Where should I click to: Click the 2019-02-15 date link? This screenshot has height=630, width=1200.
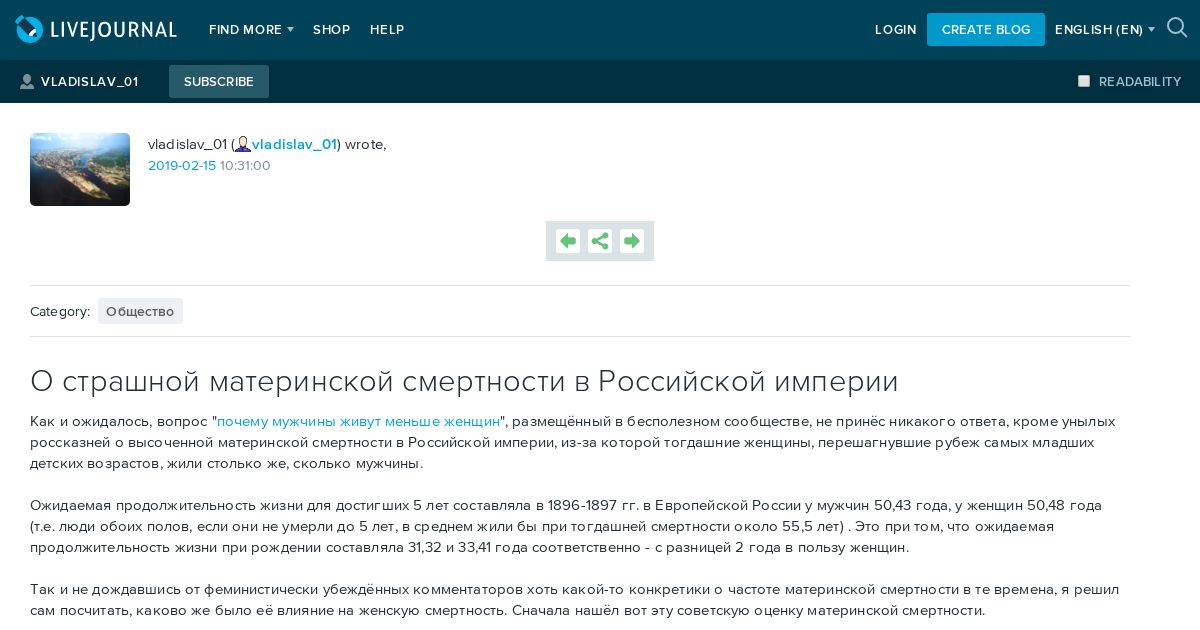[182, 166]
